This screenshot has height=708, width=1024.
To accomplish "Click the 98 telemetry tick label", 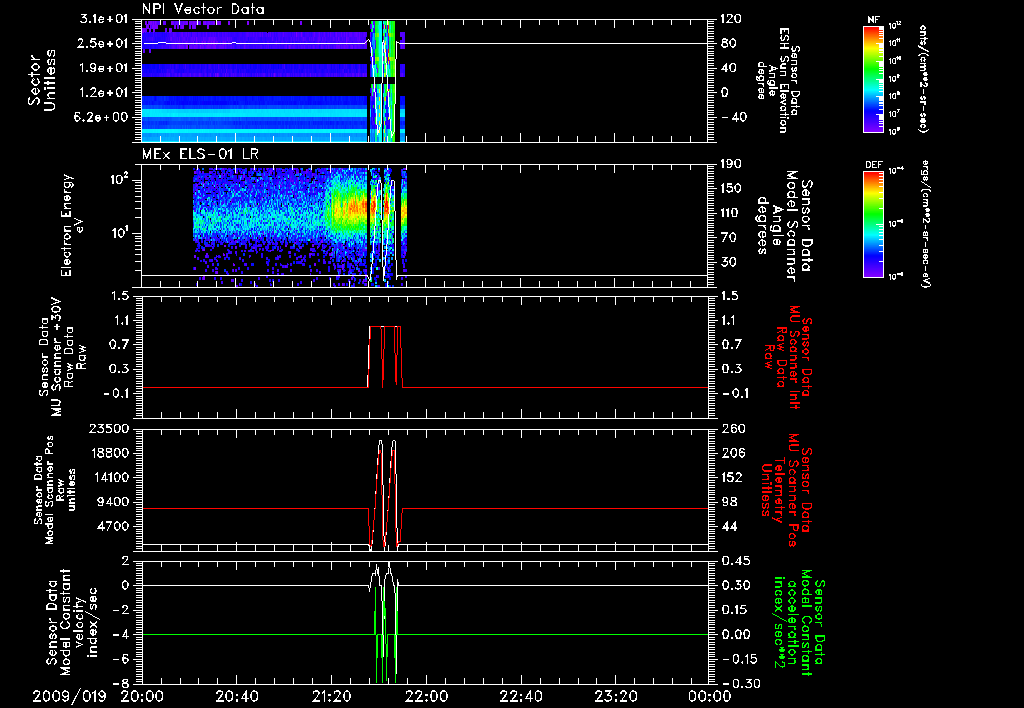I will (x=729, y=502).
